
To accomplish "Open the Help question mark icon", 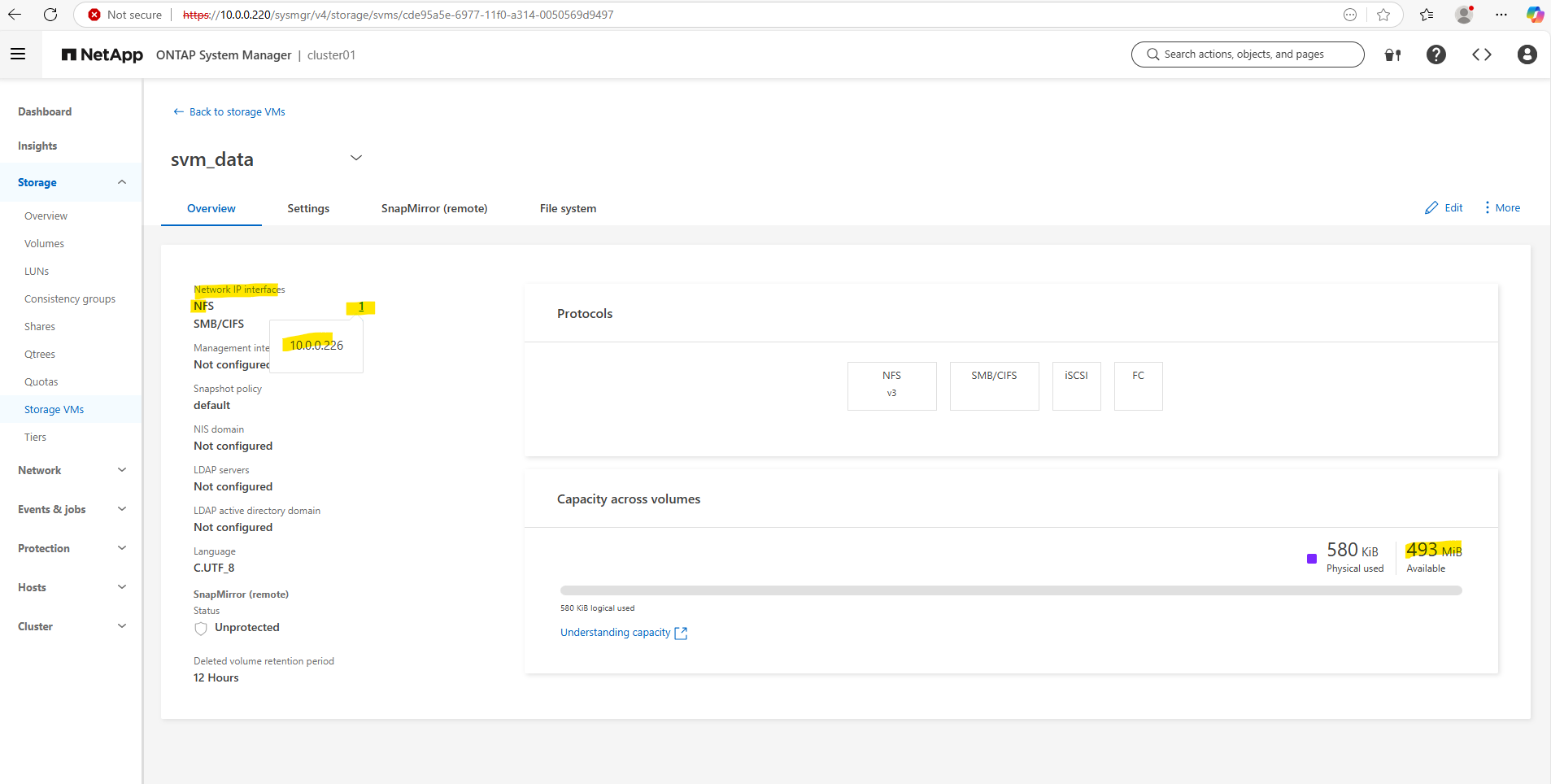I will tap(1436, 54).
